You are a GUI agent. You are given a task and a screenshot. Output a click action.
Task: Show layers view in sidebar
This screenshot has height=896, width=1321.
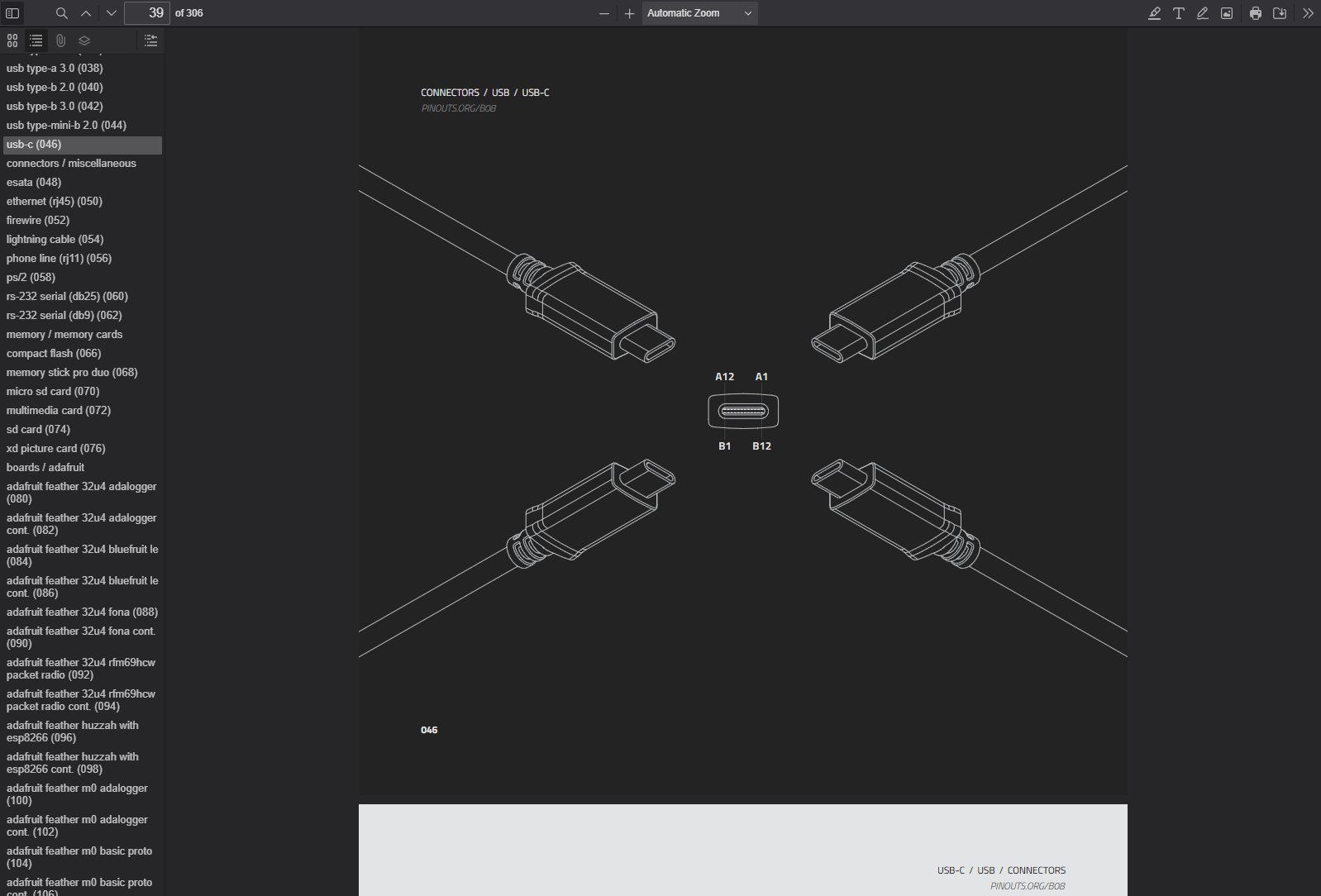[84, 41]
